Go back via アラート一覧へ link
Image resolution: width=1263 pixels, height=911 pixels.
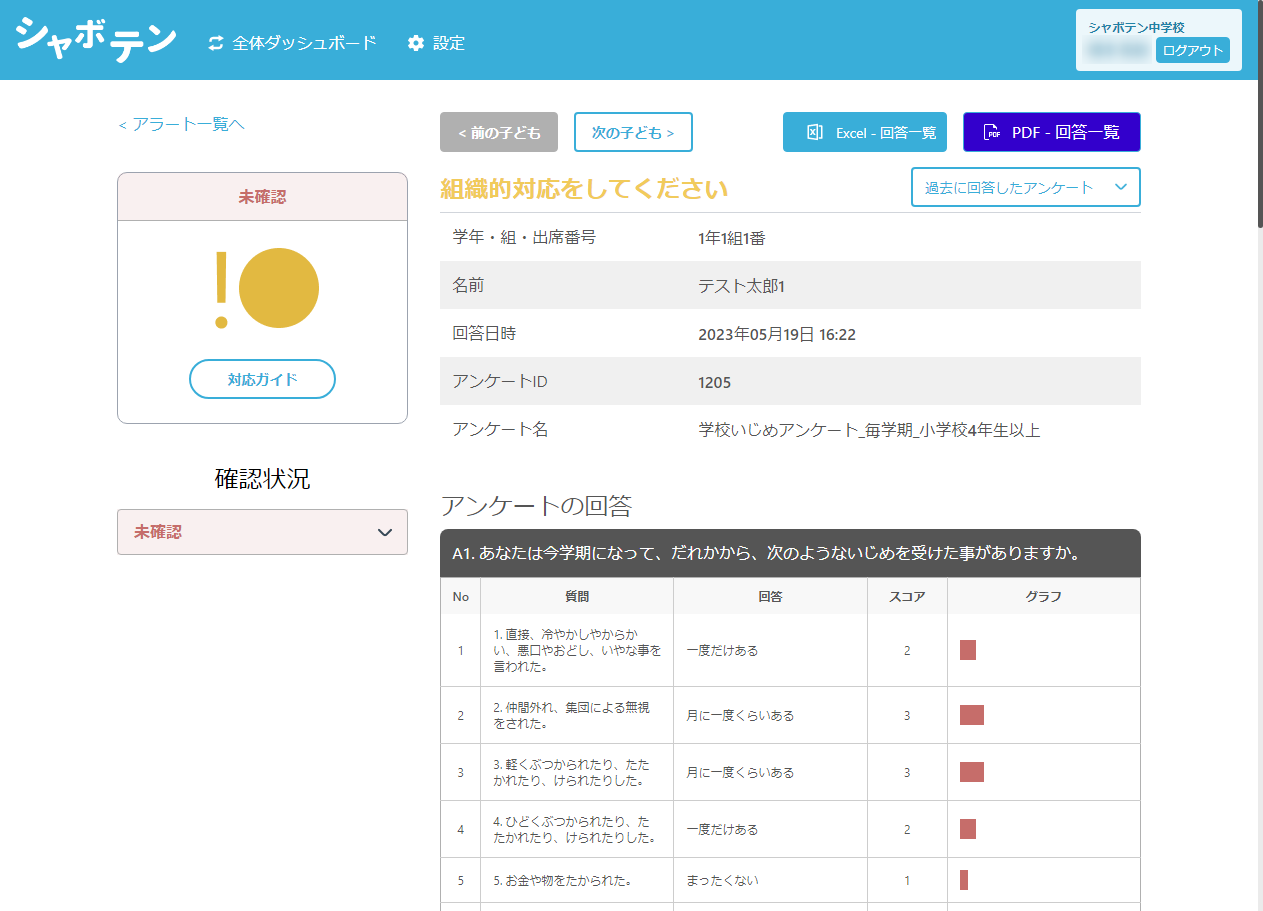tap(181, 124)
